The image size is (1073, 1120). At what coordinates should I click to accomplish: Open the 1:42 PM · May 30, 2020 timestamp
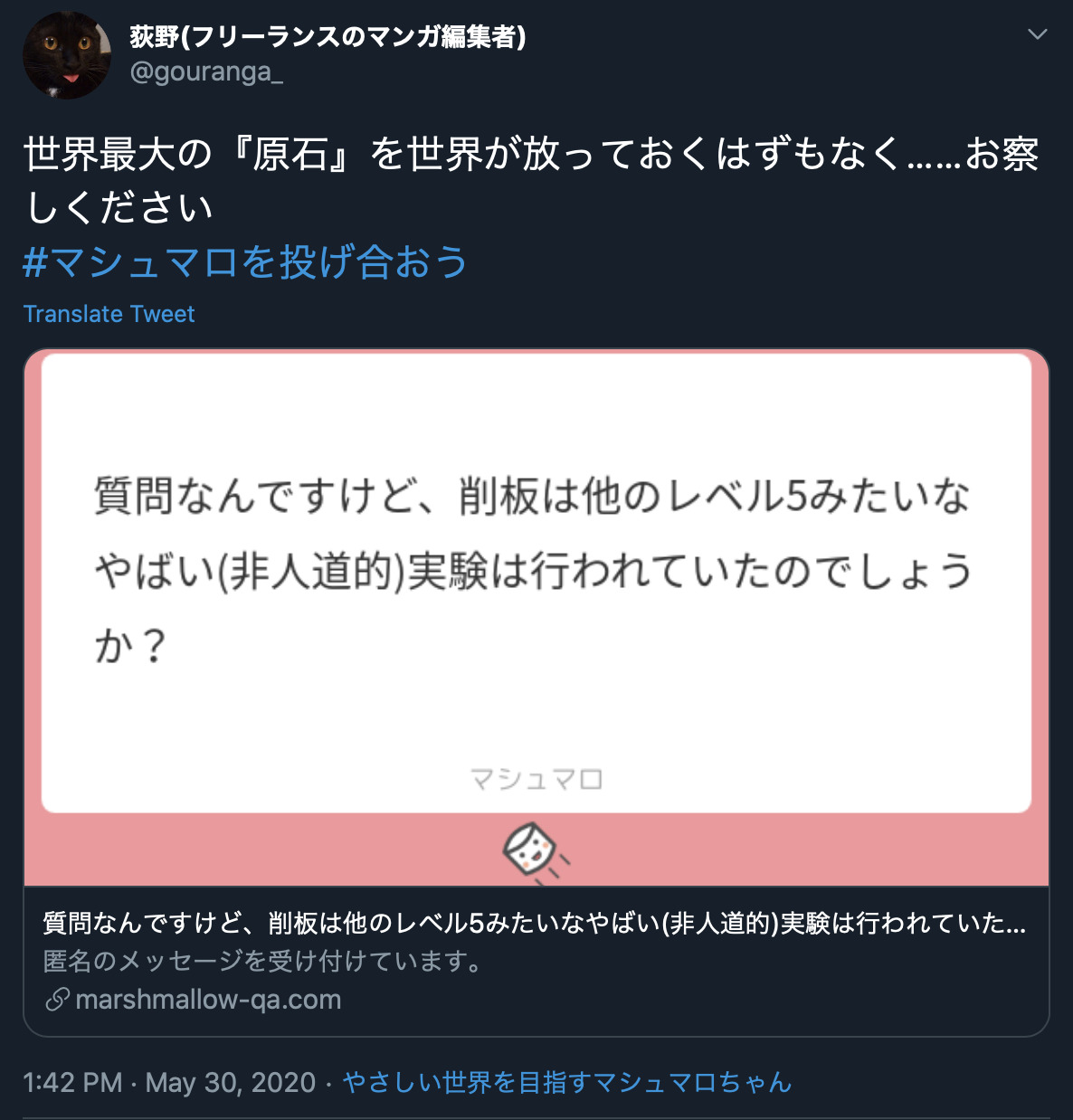pyautogui.click(x=169, y=1082)
